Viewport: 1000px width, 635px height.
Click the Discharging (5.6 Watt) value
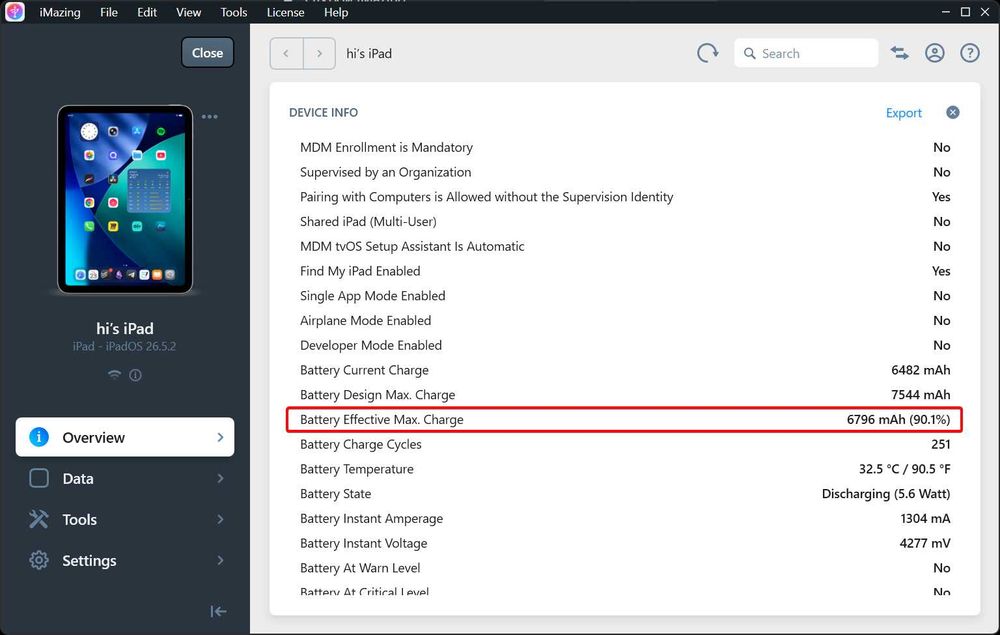pos(886,494)
